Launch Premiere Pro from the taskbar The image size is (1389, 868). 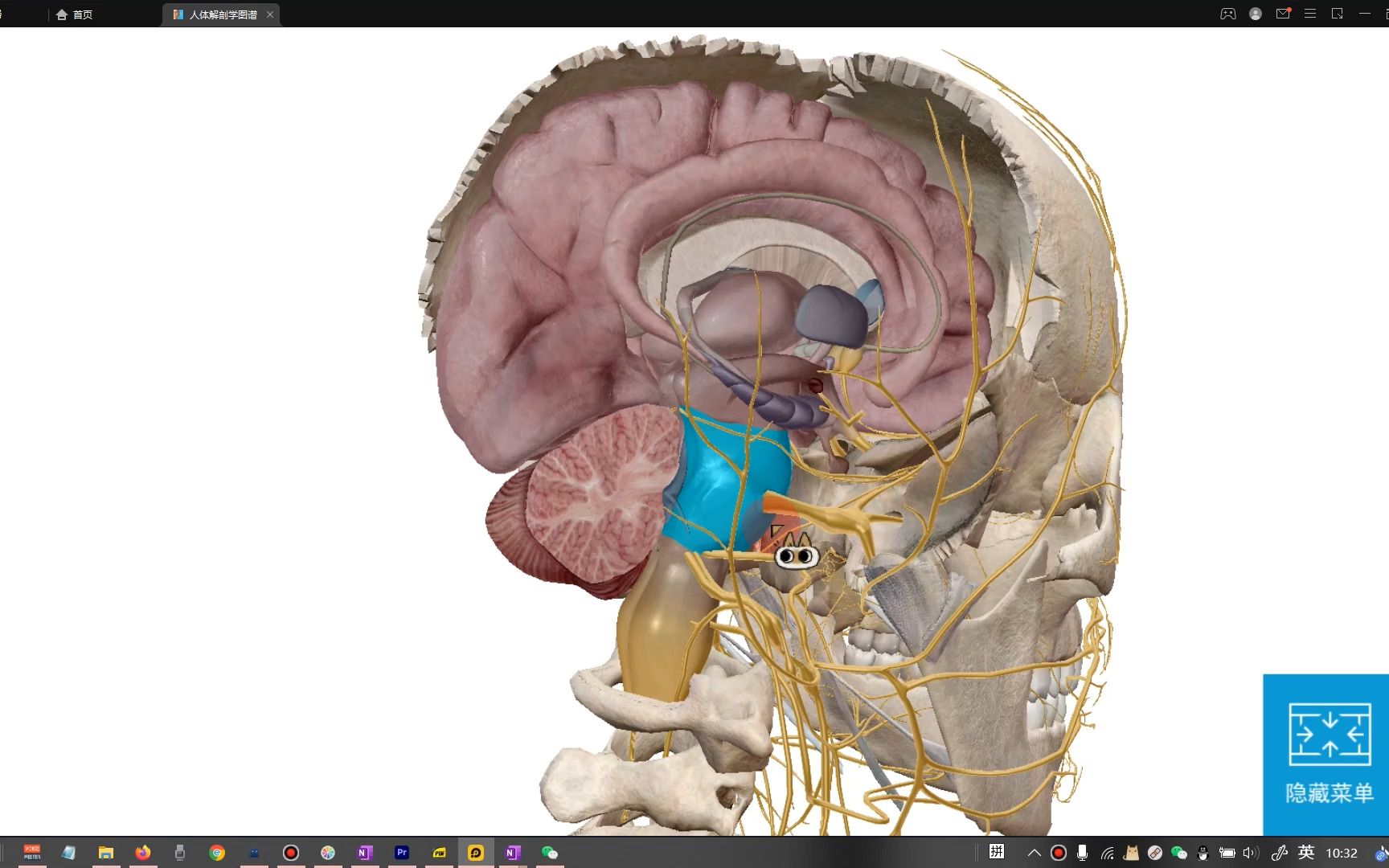click(x=402, y=853)
